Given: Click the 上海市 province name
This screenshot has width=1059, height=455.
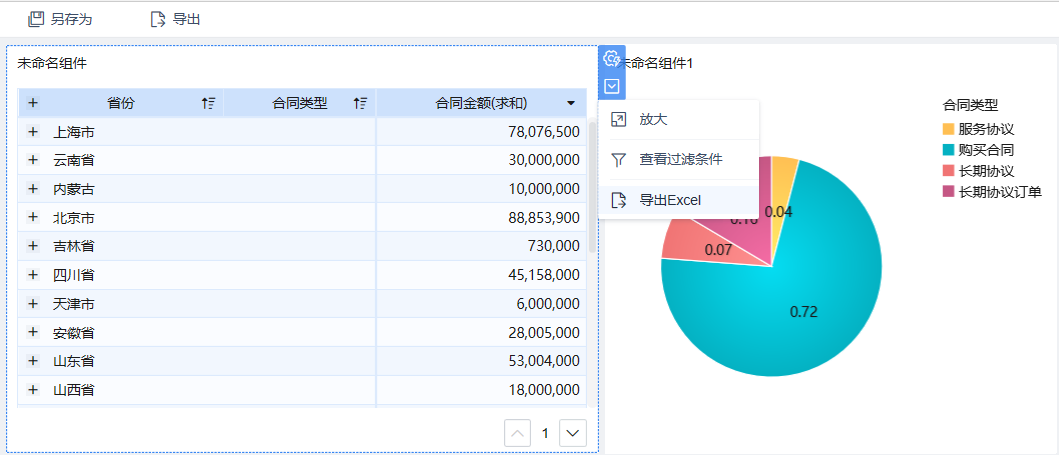Looking at the screenshot, I should point(74,132).
